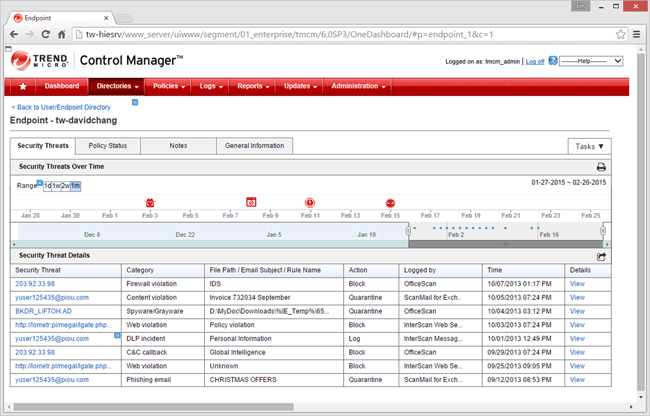Click Back to User/Endpoint Directory link

59,106
